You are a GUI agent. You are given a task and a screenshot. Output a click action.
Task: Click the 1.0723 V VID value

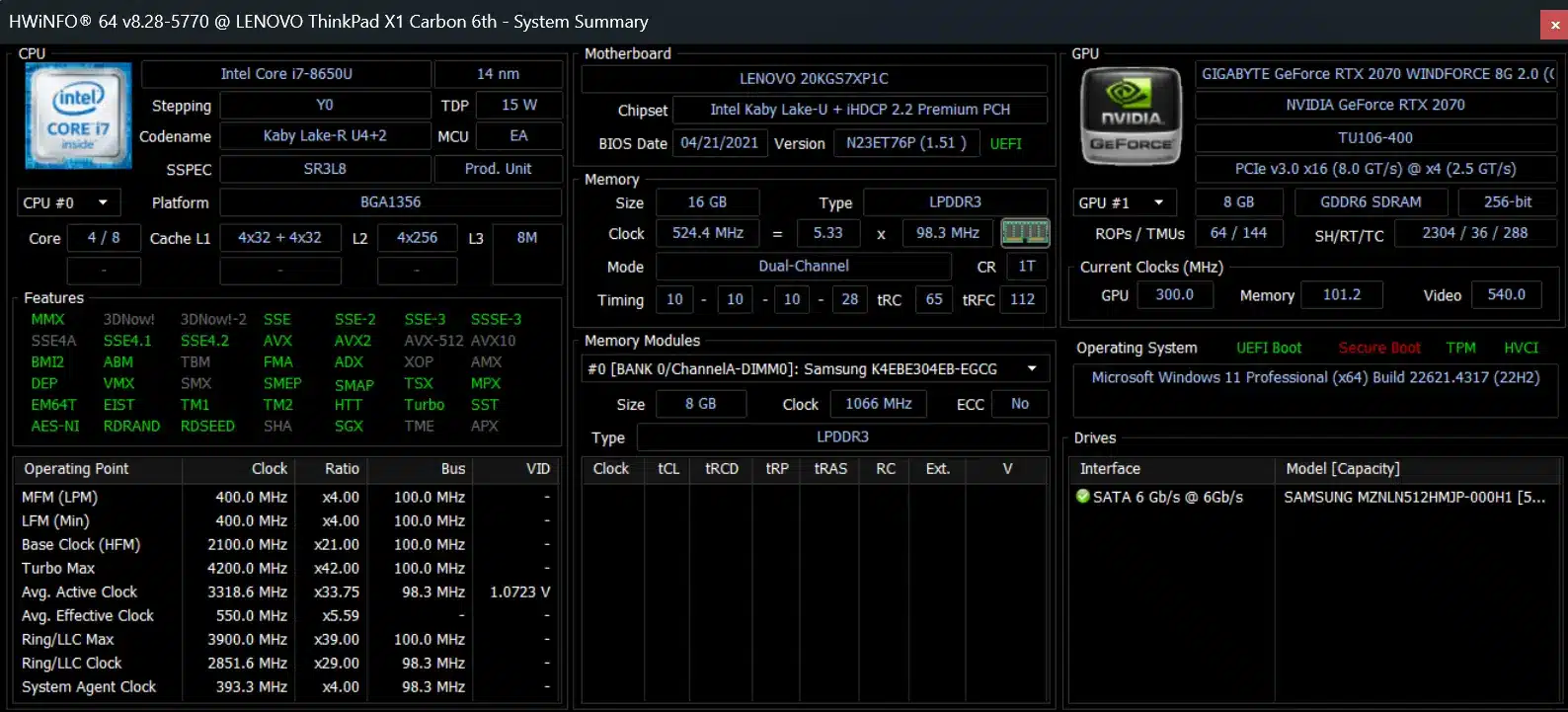pyautogui.click(x=519, y=593)
